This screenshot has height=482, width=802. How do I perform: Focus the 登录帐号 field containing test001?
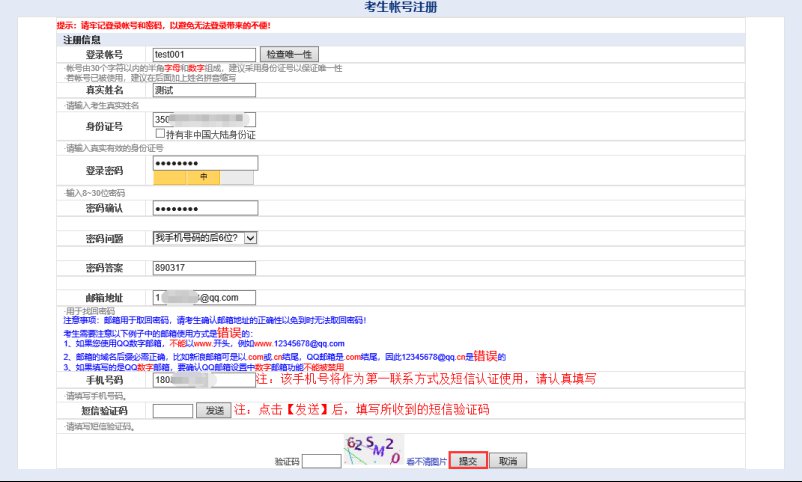click(204, 54)
